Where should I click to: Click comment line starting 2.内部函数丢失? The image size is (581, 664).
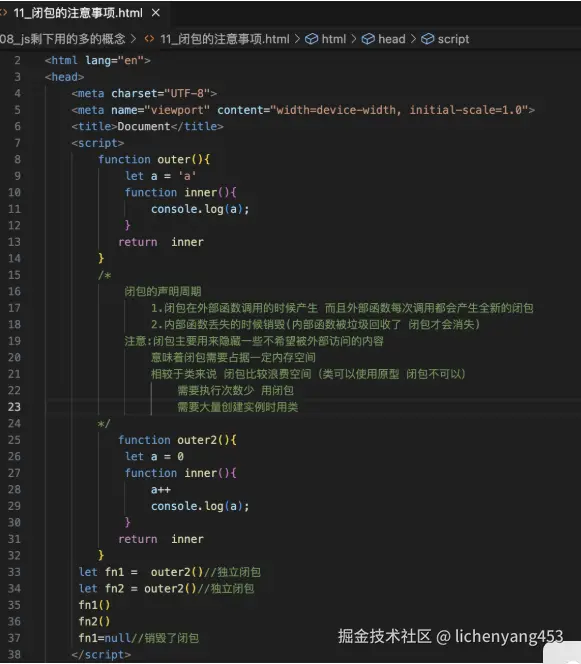pos(315,325)
